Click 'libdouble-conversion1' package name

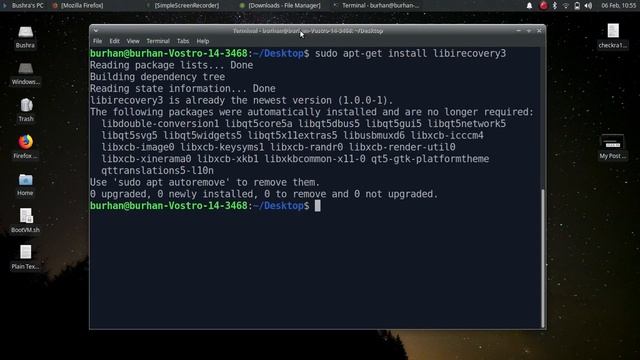tap(160, 124)
